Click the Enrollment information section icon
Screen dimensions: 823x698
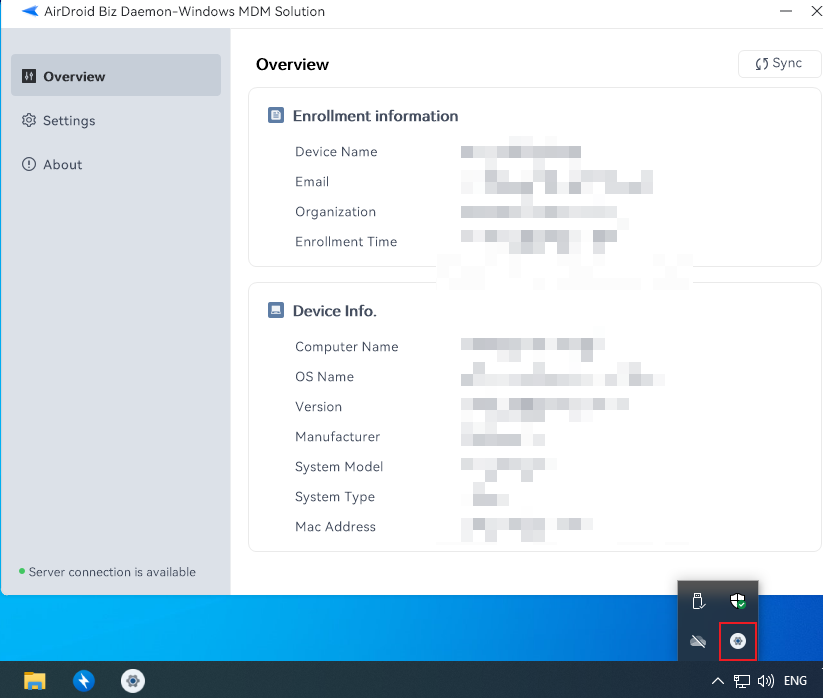click(276, 115)
